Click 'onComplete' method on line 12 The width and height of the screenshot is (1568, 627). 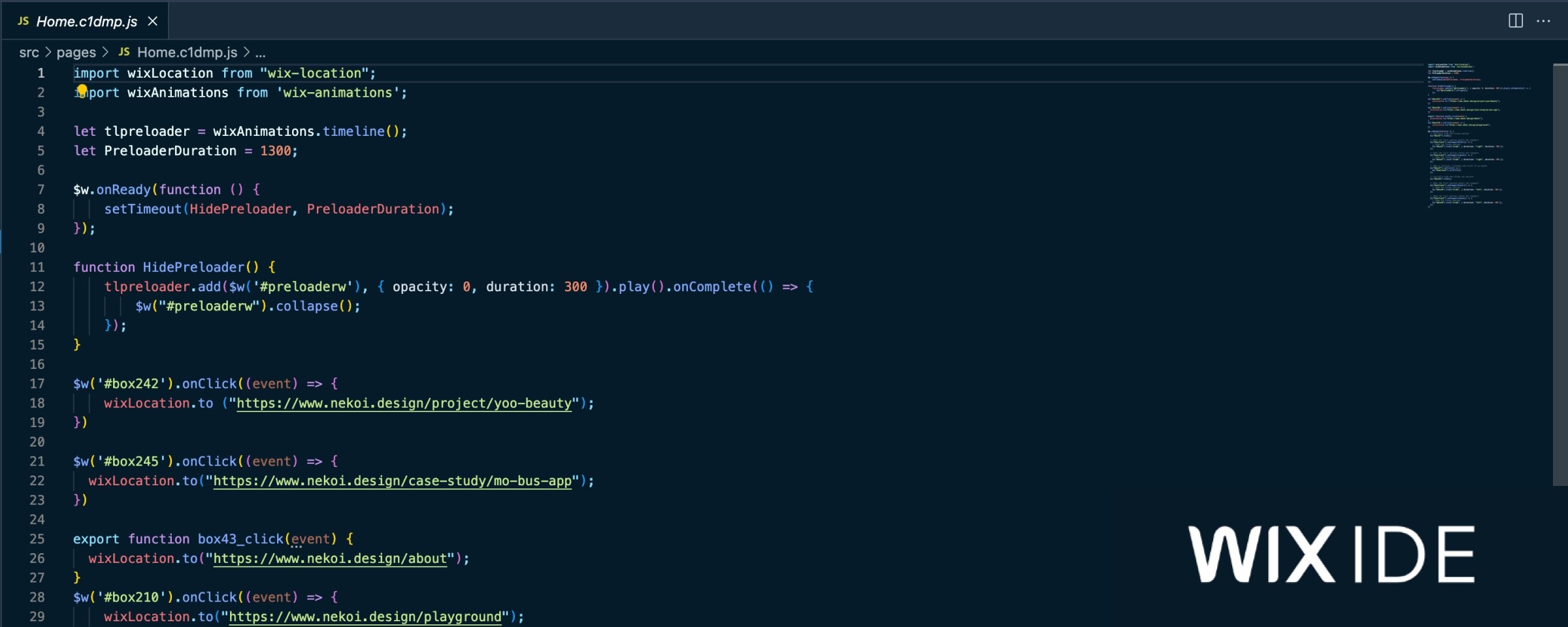coord(712,287)
